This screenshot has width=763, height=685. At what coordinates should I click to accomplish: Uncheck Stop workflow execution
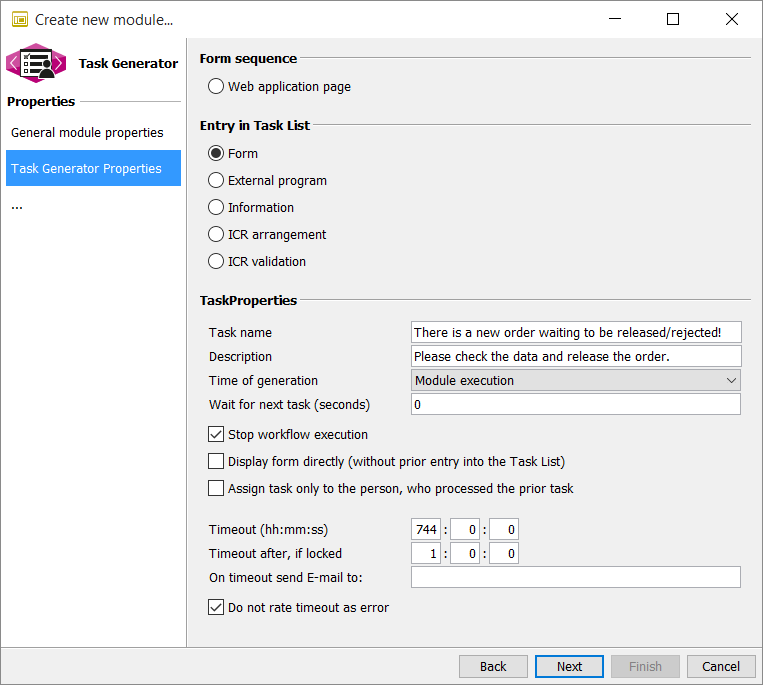pyautogui.click(x=216, y=435)
